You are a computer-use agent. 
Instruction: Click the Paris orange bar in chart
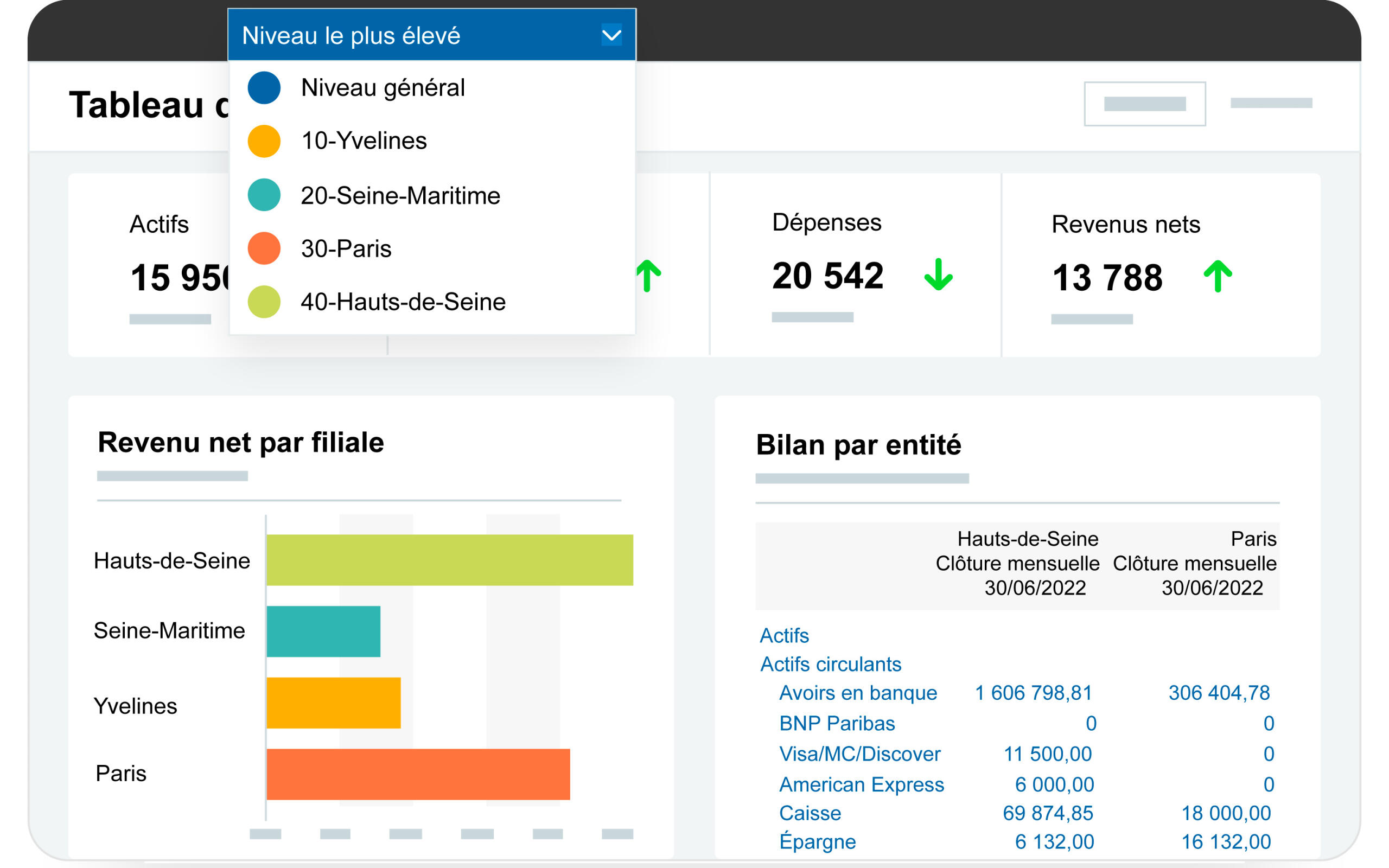418,775
